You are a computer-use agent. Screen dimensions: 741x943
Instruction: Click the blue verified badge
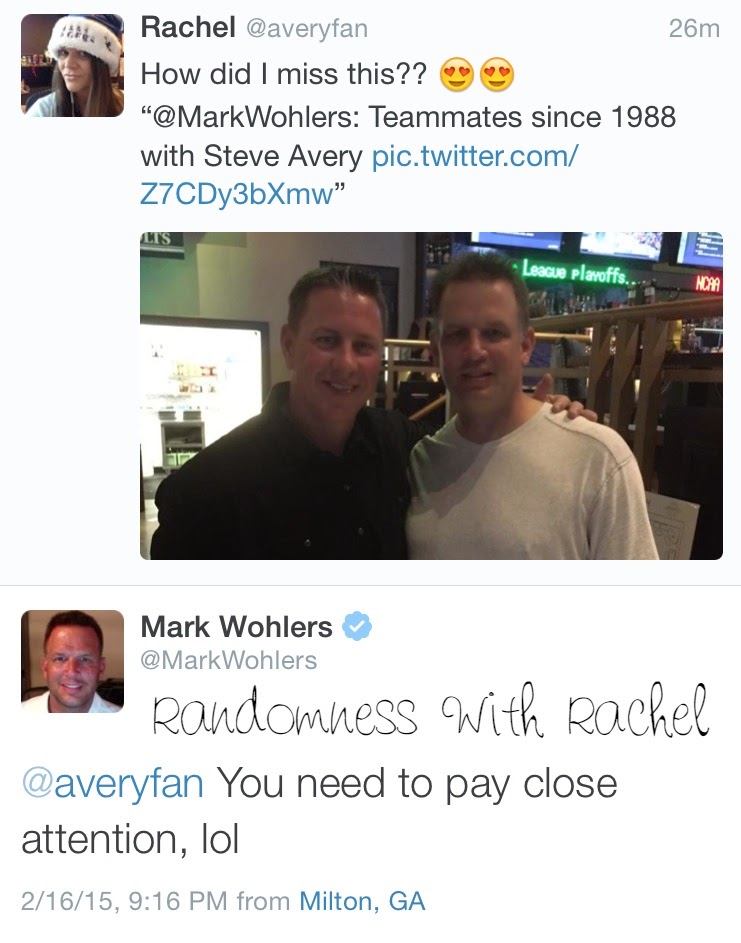(357, 626)
